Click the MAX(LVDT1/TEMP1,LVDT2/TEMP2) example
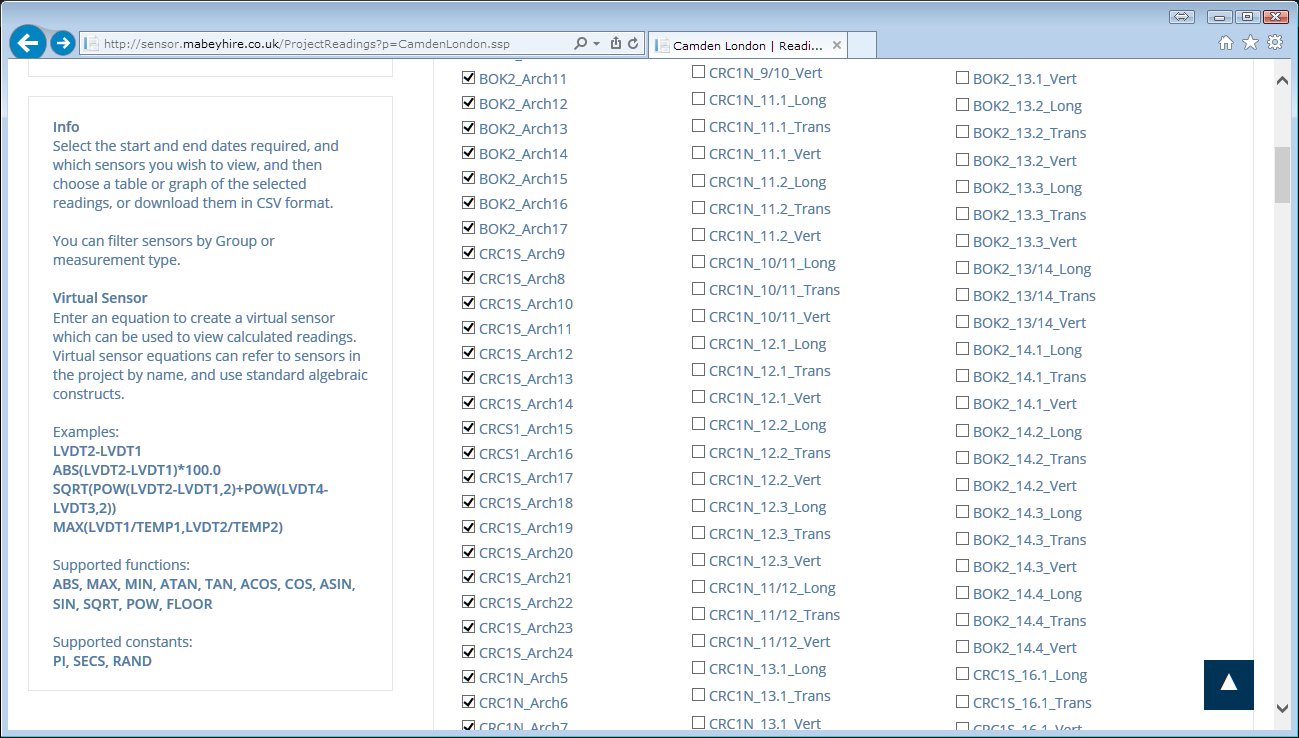1299x738 pixels. [x=168, y=527]
